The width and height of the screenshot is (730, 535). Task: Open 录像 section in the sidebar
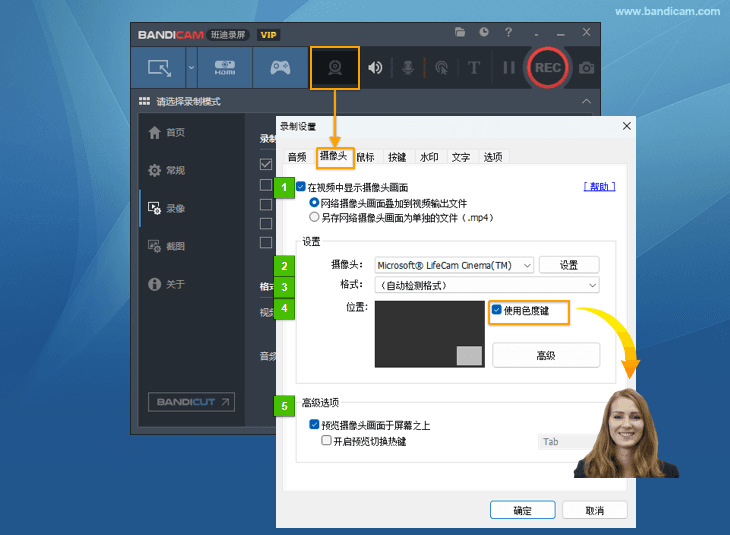click(x=167, y=208)
